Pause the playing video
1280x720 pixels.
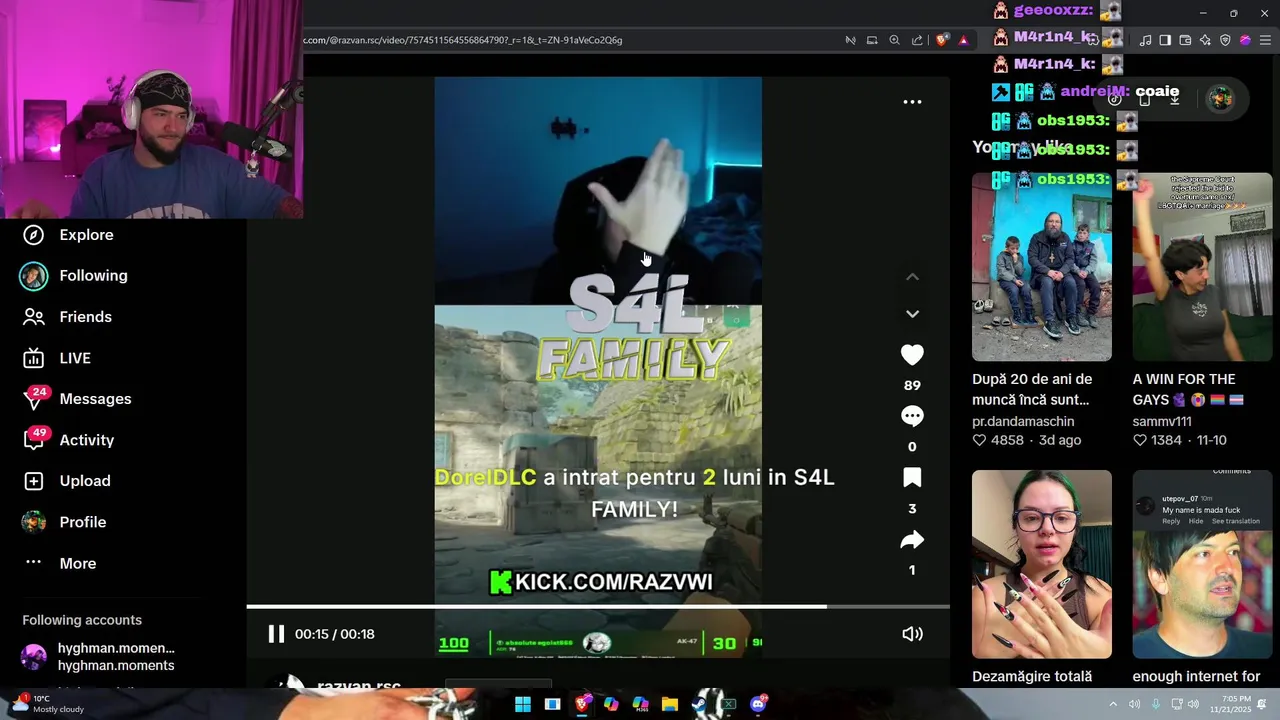coord(276,634)
